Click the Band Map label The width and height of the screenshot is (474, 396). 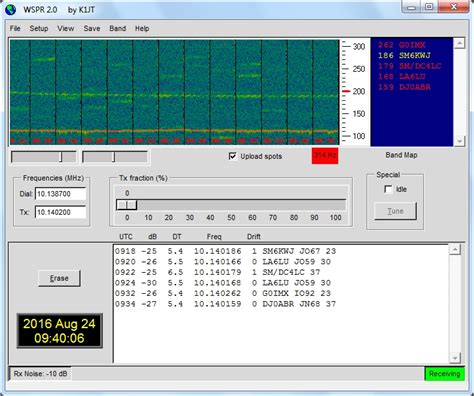tap(401, 155)
